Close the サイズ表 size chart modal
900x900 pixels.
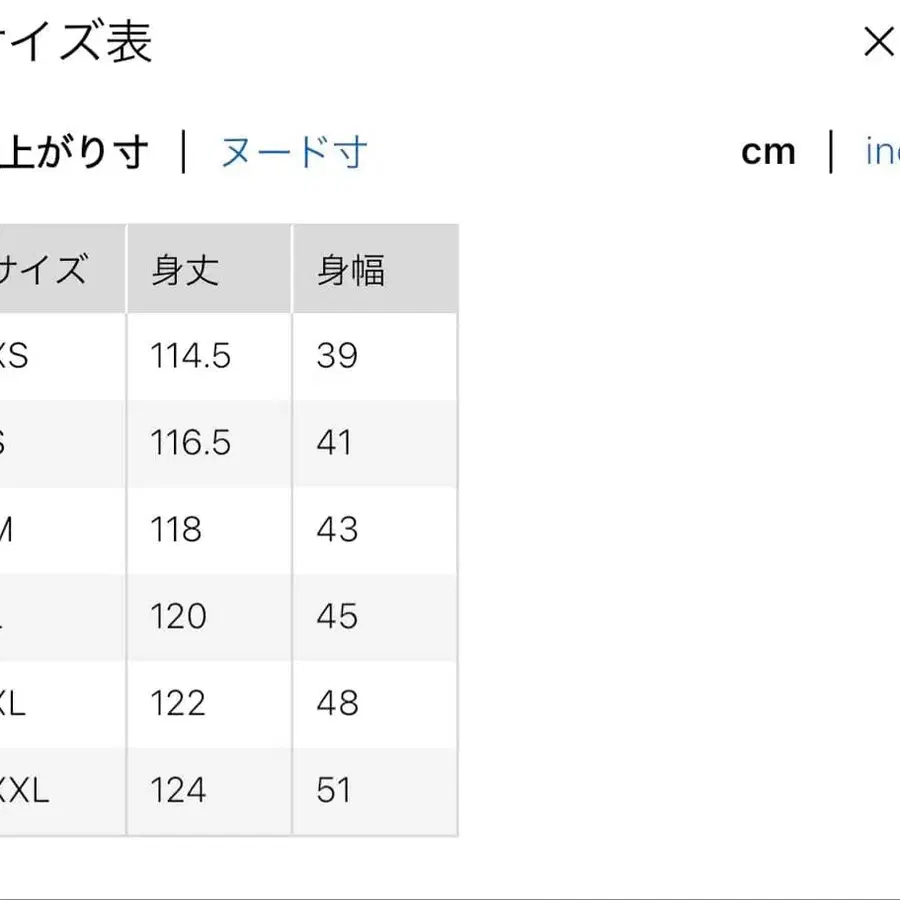pos(879,42)
